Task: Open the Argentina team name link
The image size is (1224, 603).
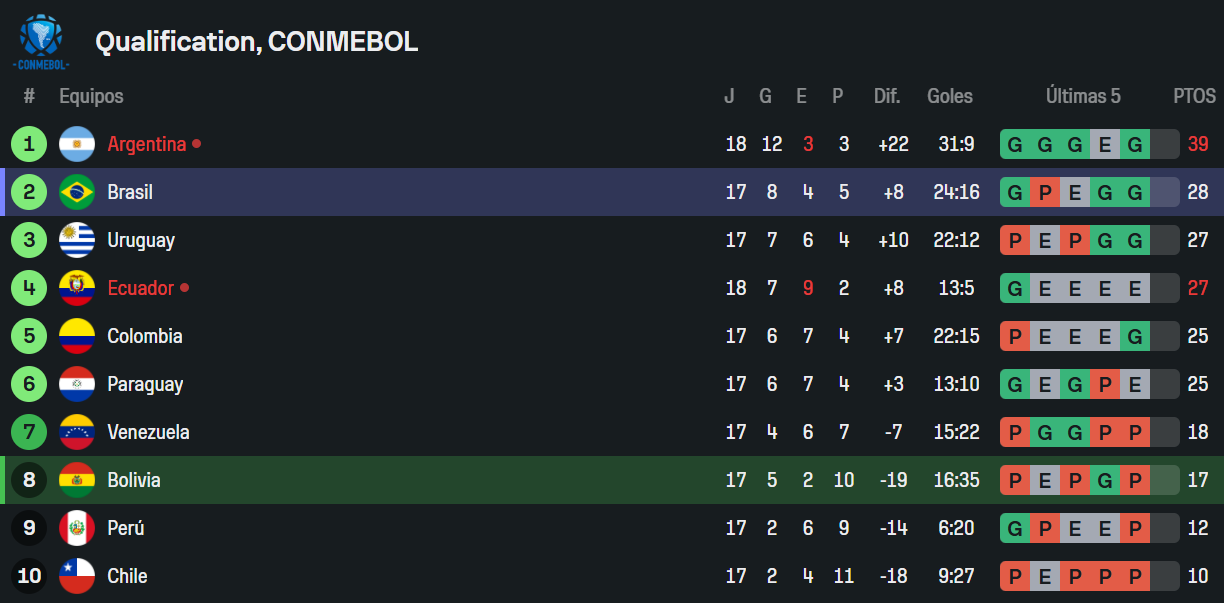Action: (147, 144)
